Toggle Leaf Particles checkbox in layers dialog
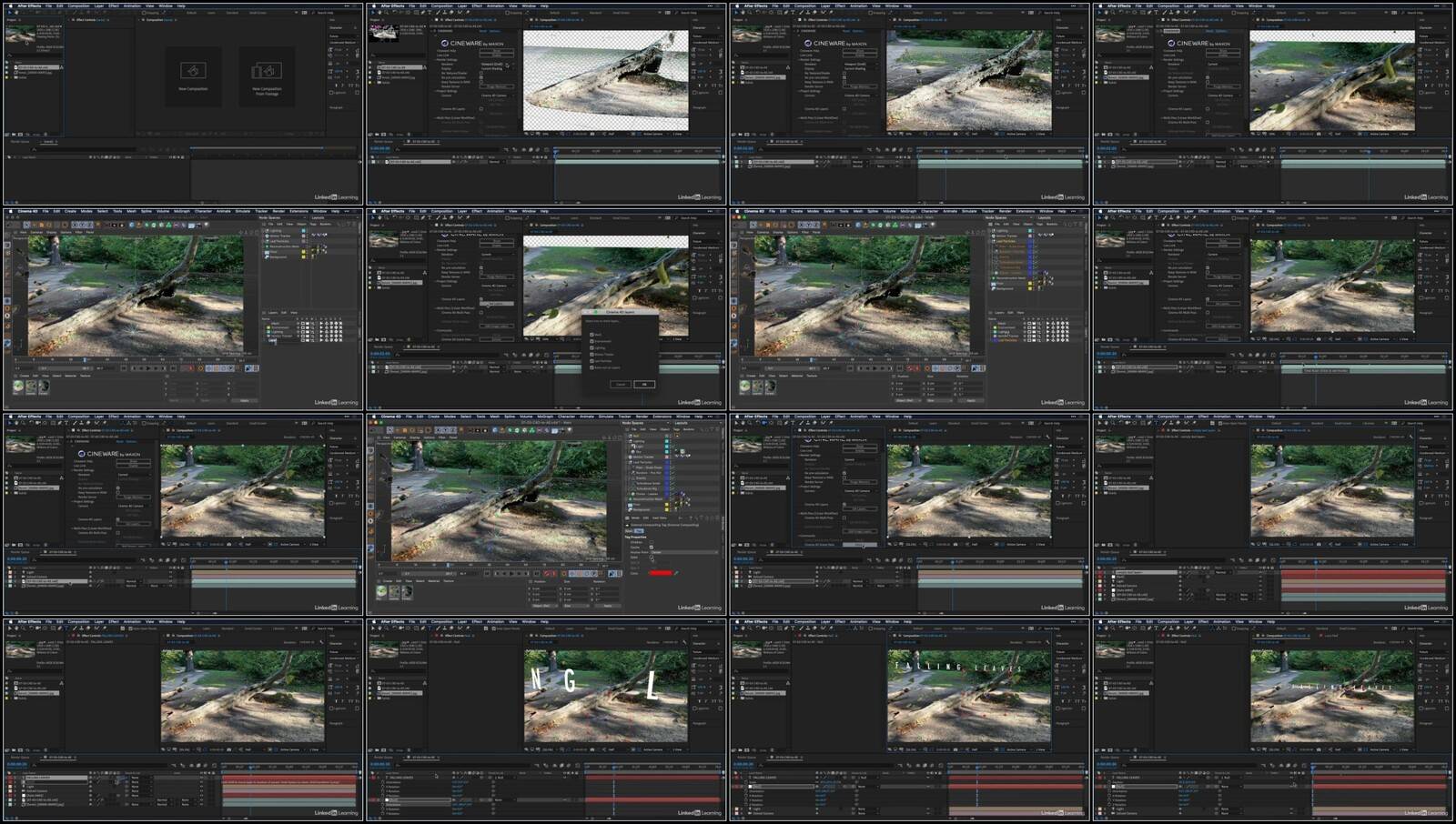This screenshot has height=824, width=1456. coord(591,361)
